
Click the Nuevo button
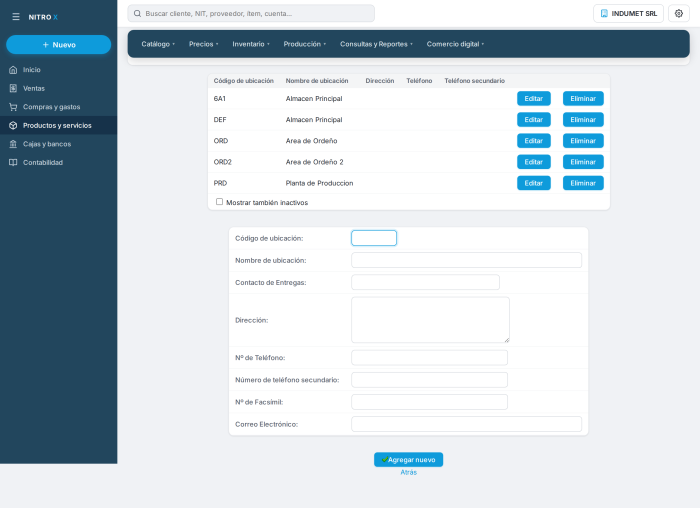click(x=58, y=45)
